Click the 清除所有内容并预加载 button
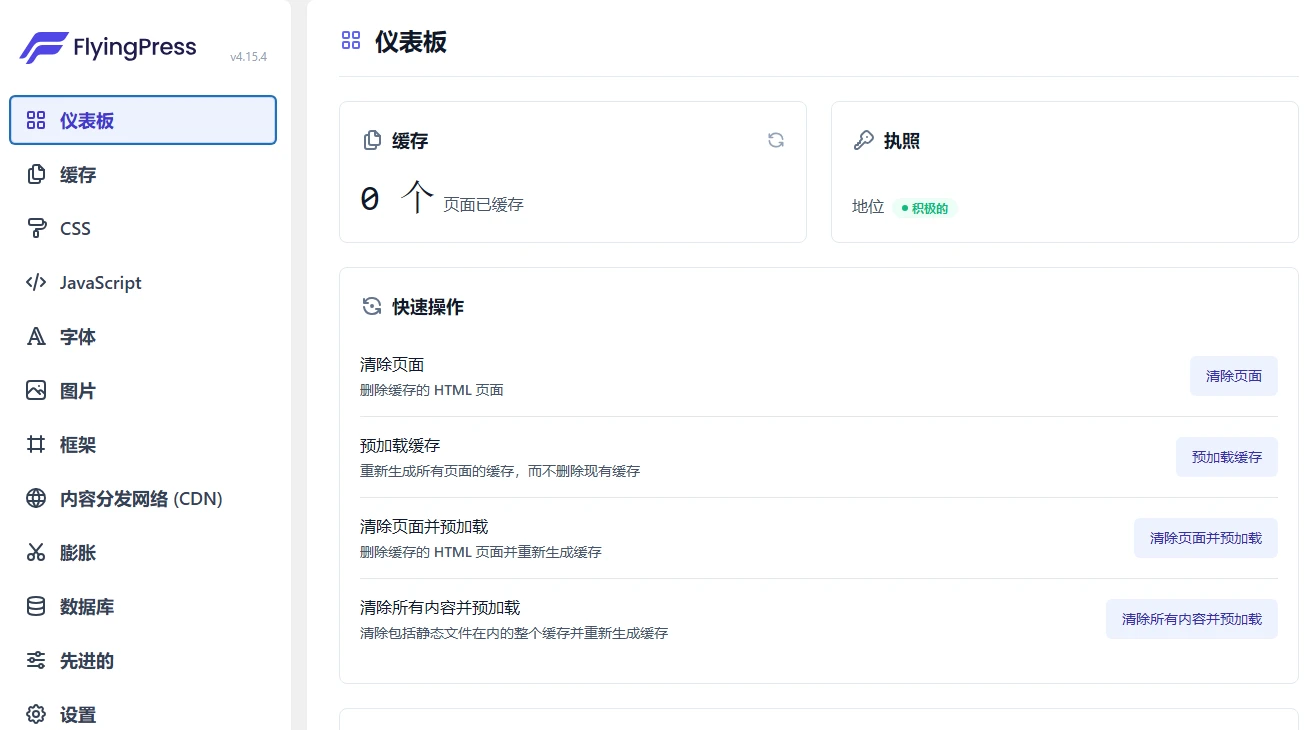This screenshot has width=1310, height=730. point(1191,618)
